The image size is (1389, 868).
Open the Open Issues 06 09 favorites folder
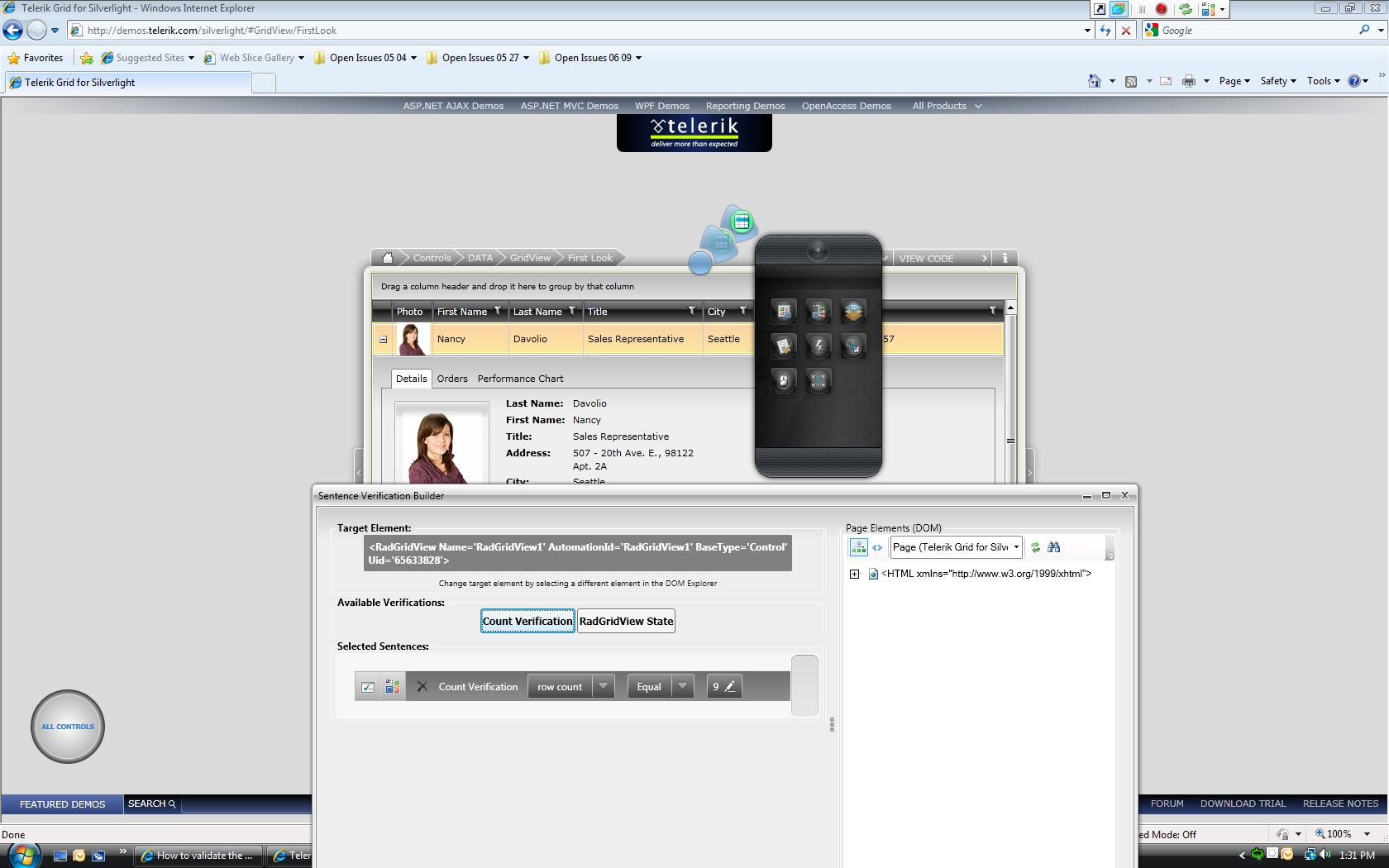click(x=590, y=58)
